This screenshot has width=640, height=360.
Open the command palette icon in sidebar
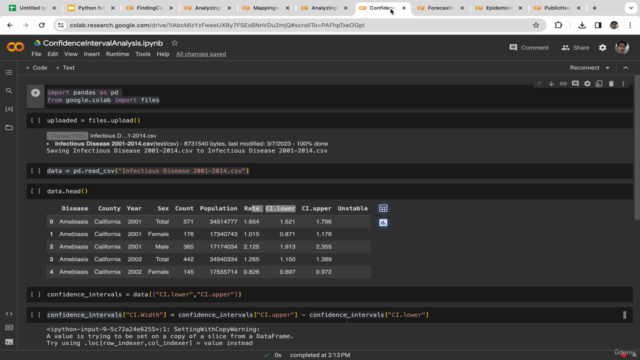pyautogui.click(x=9, y=328)
